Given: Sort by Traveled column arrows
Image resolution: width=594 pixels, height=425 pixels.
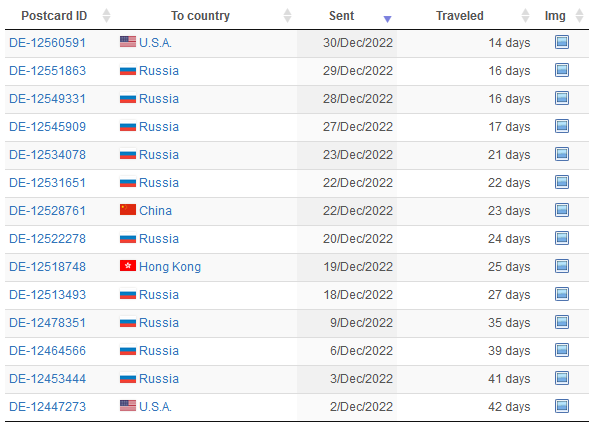Looking at the screenshot, I should click(525, 16).
